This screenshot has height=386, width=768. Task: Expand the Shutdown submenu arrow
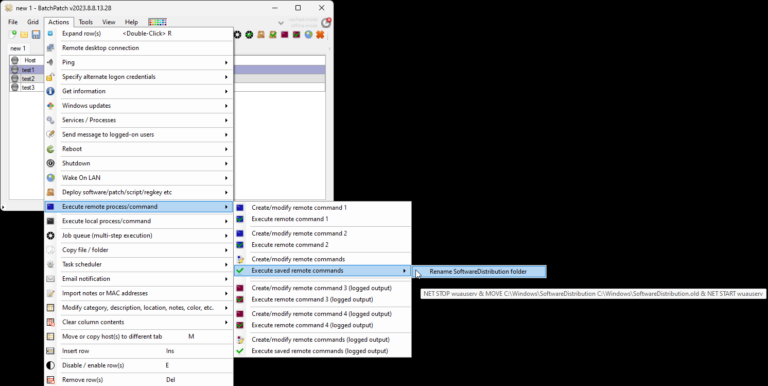point(226,164)
